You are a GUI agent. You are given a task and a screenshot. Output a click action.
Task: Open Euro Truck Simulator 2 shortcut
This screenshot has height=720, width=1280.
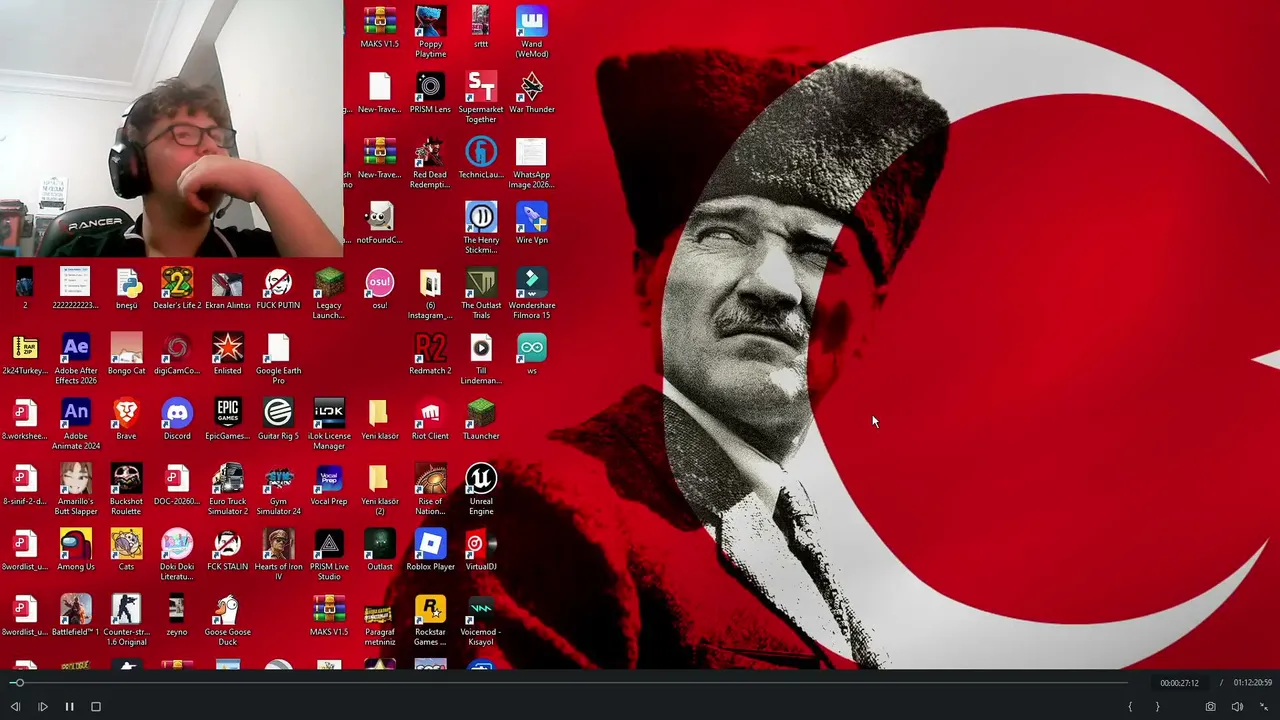click(x=228, y=490)
